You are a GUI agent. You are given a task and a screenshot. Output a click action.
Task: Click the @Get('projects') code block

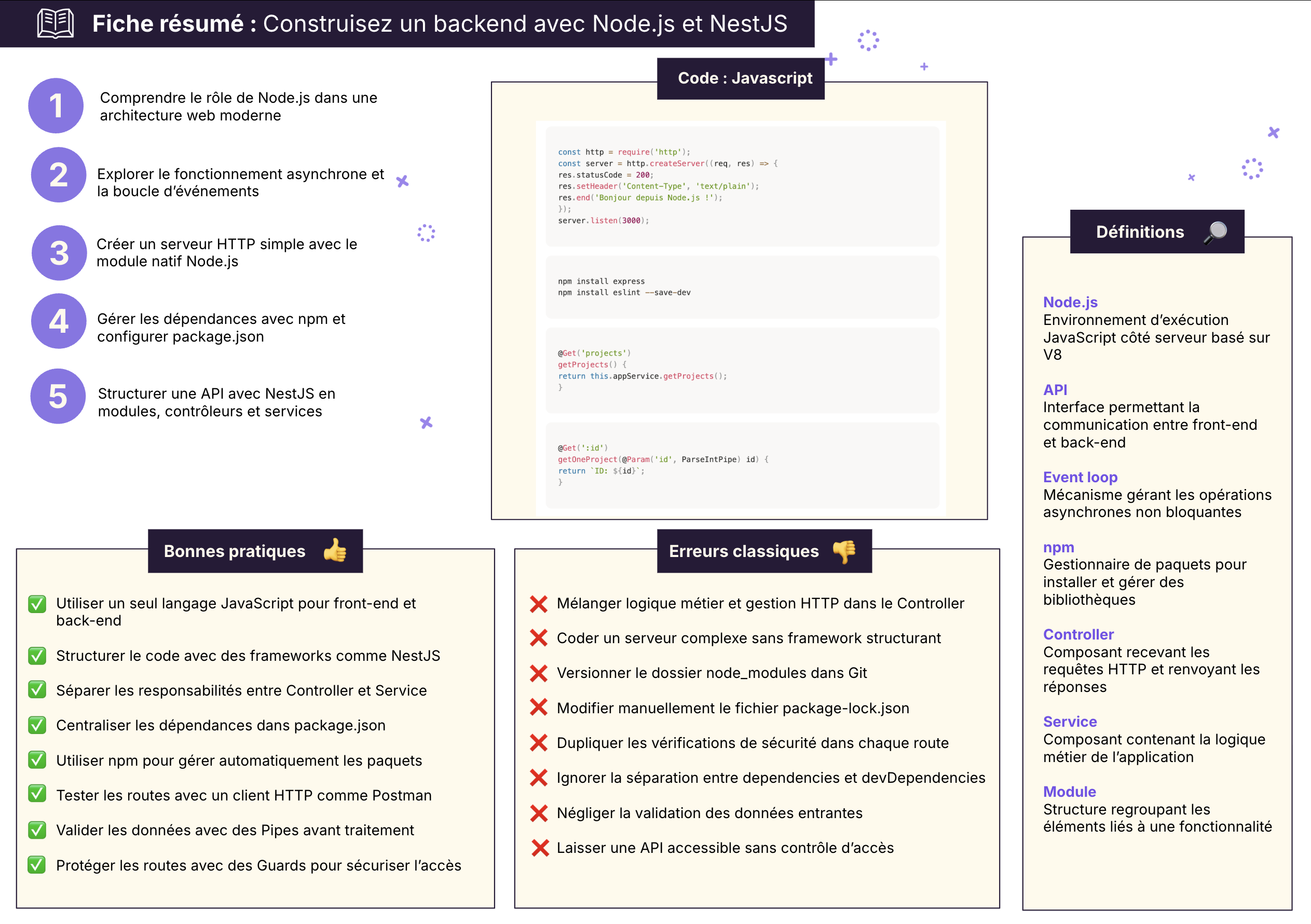742,371
